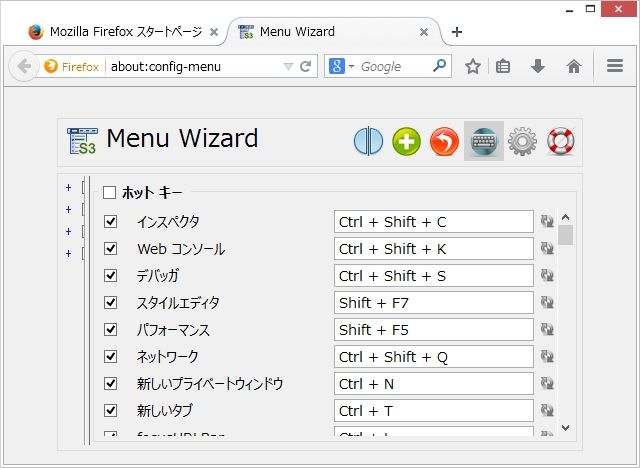Uncheck the スタイルエディタ checkbox

tap(111, 302)
